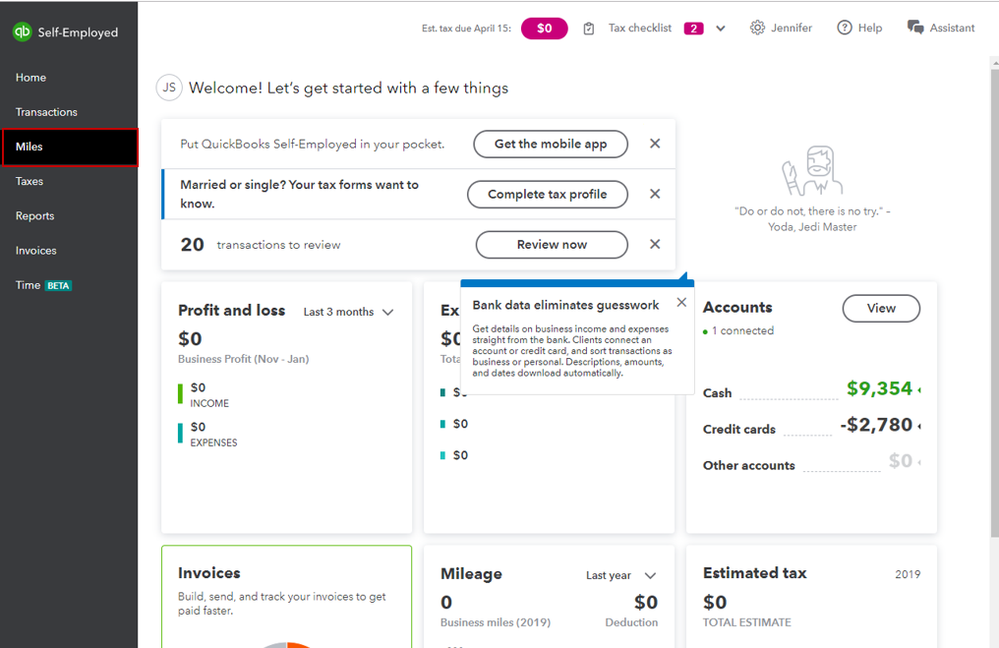This screenshot has height=648, width=999.
Task: View connected accounts
Action: tap(881, 308)
